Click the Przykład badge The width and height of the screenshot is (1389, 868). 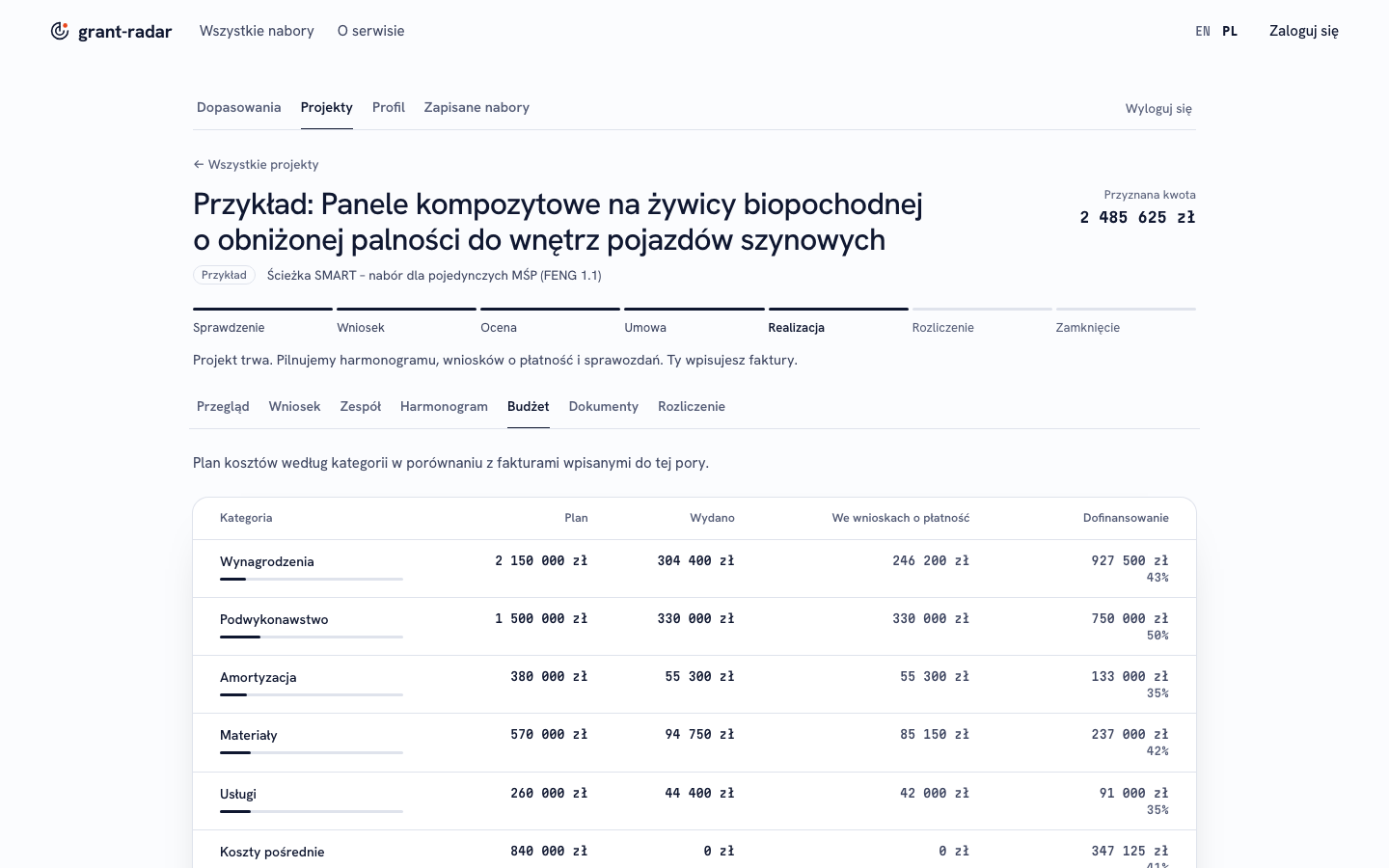pos(224,275)
